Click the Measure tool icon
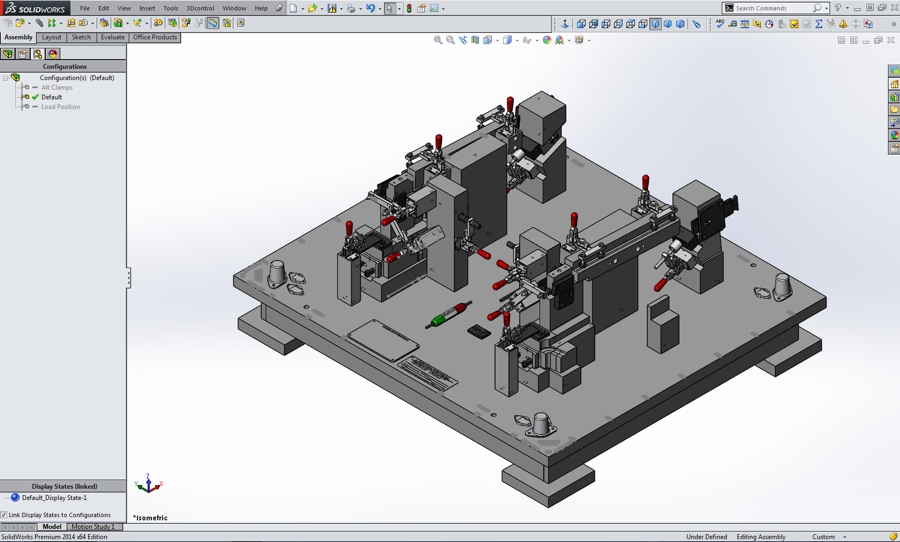This screenshot has width=900, height=542. point(733,24)
